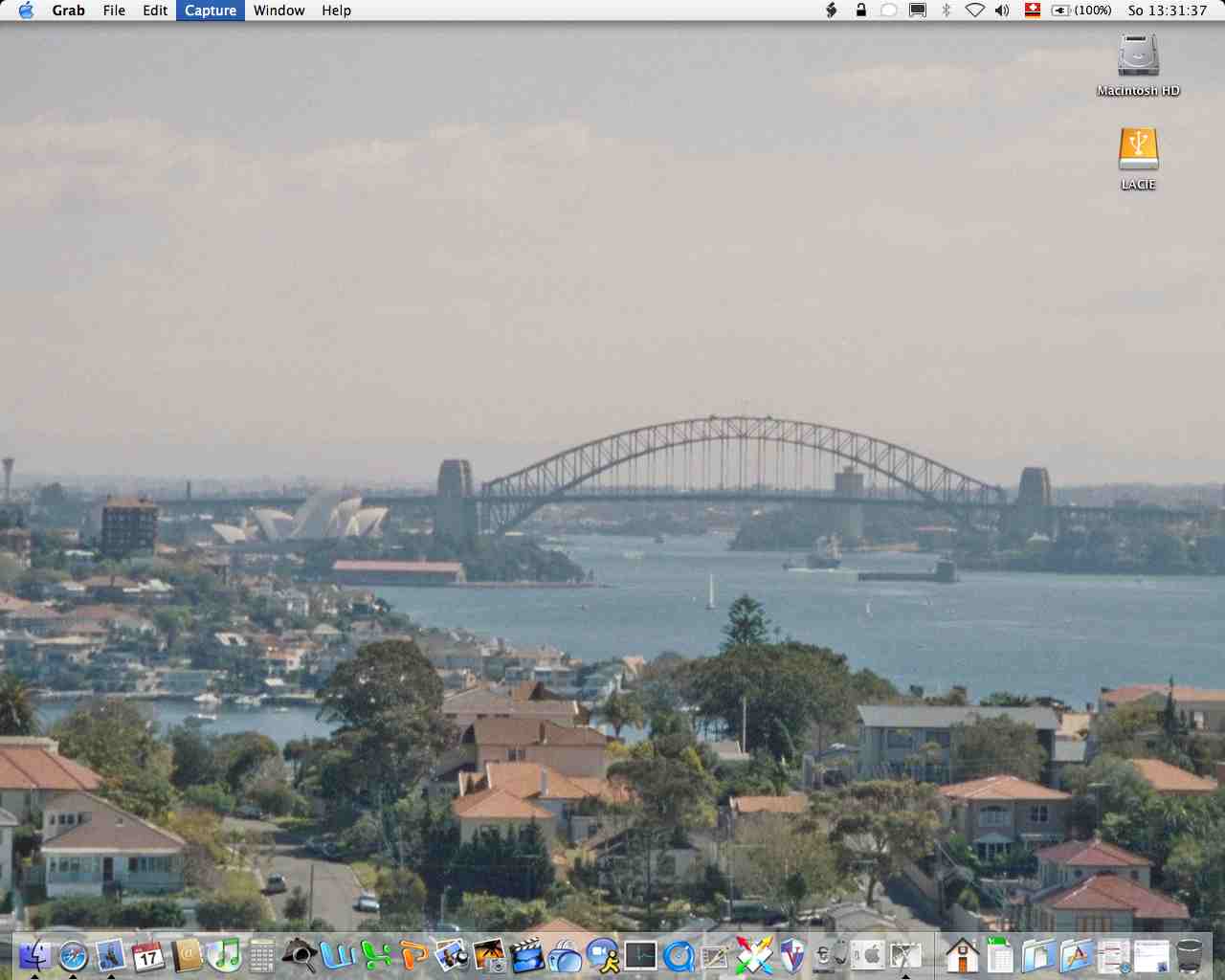Open the volume control in menu bar

pyautogui.click(x=1002, y=11)
